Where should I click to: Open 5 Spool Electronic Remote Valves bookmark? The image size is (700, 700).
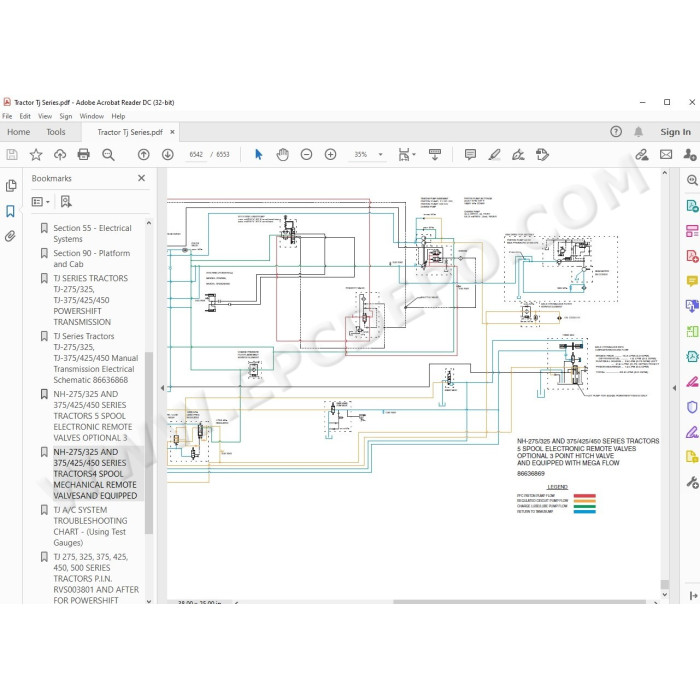tap(92, 416)
